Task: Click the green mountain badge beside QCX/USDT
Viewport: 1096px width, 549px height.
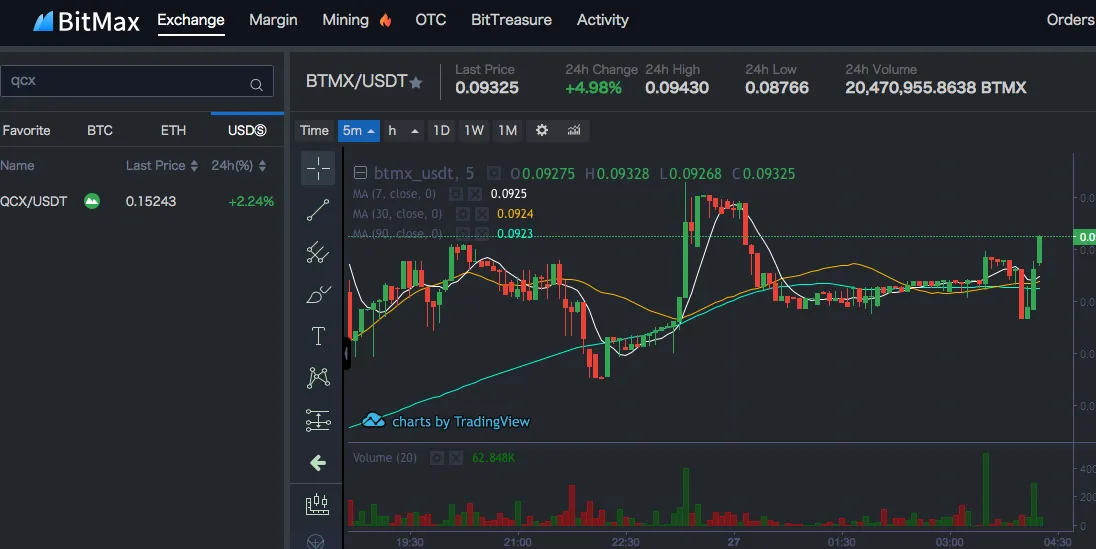Action: (92, 201)
